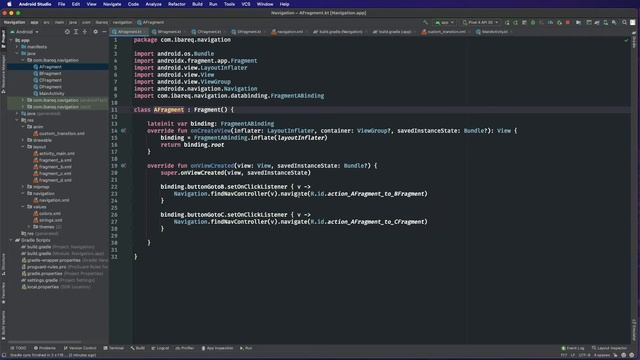This screenshot has width=640, height=360.
Task: Click the gutter override icon next to onCreateView
Action: [x=123, y=131]
